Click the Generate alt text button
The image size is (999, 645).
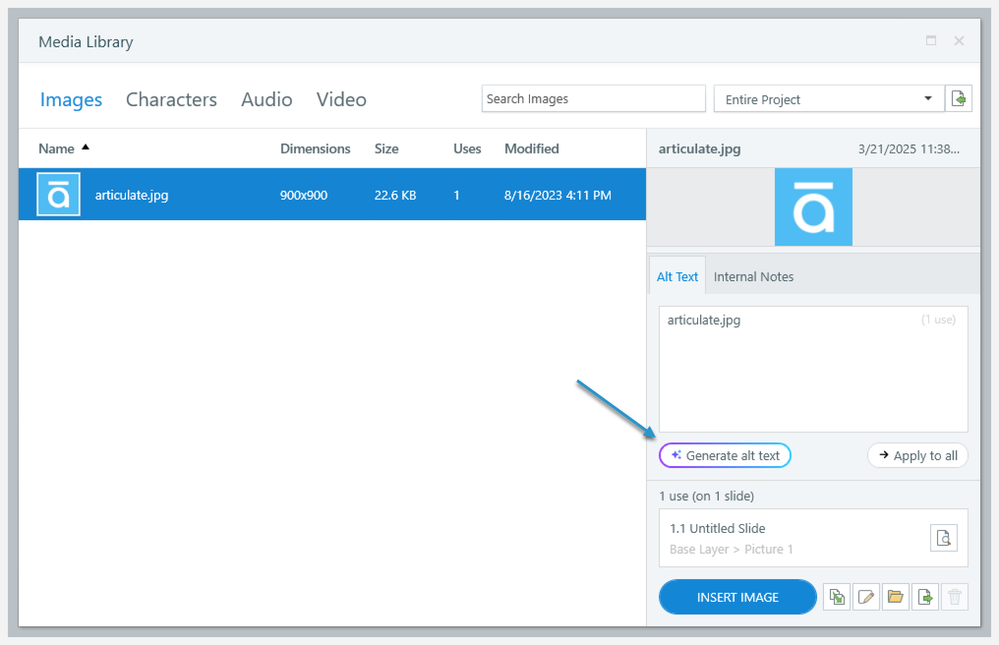(725, 455)
